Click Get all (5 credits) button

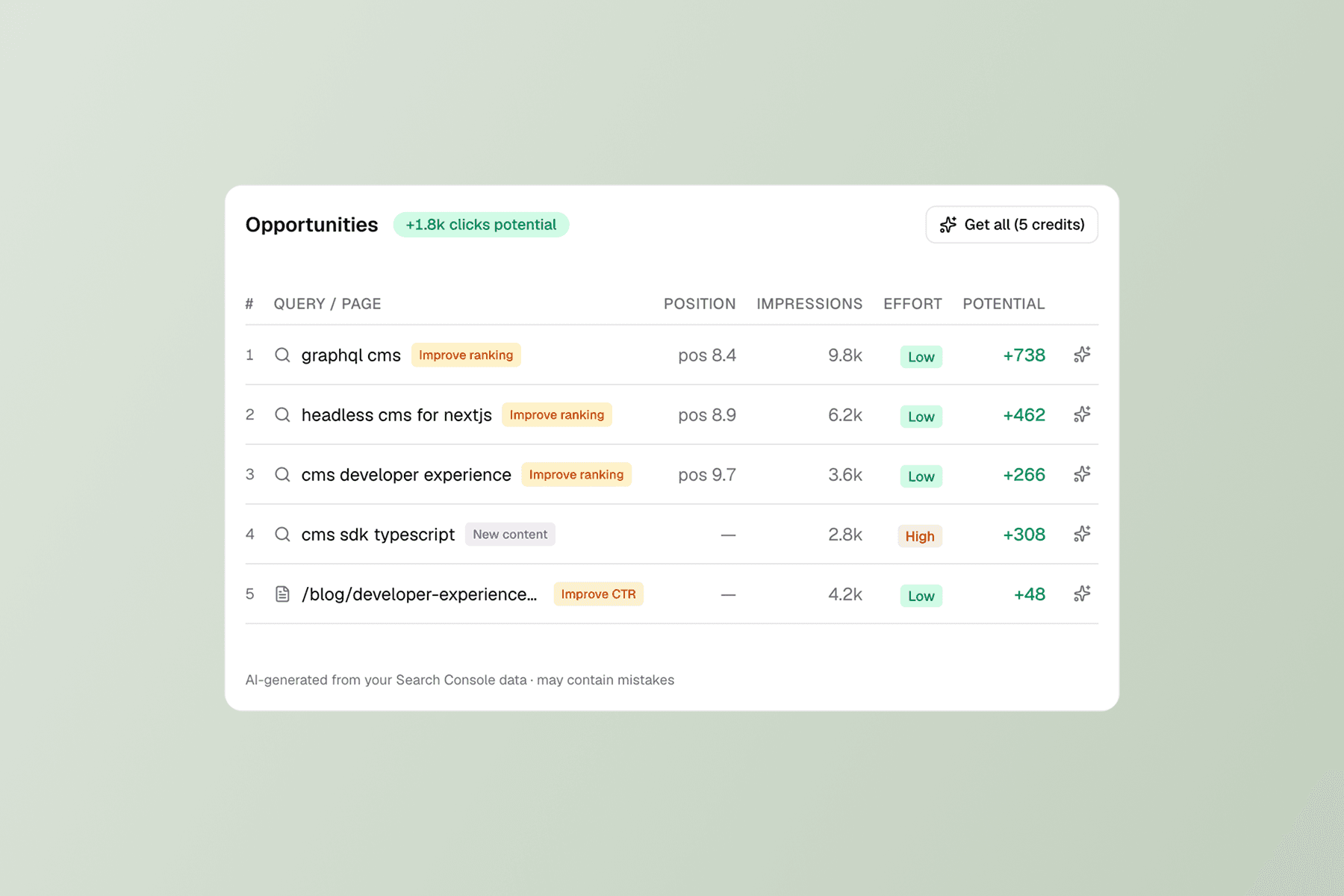pyautogui.click(x=1012, y=225)
